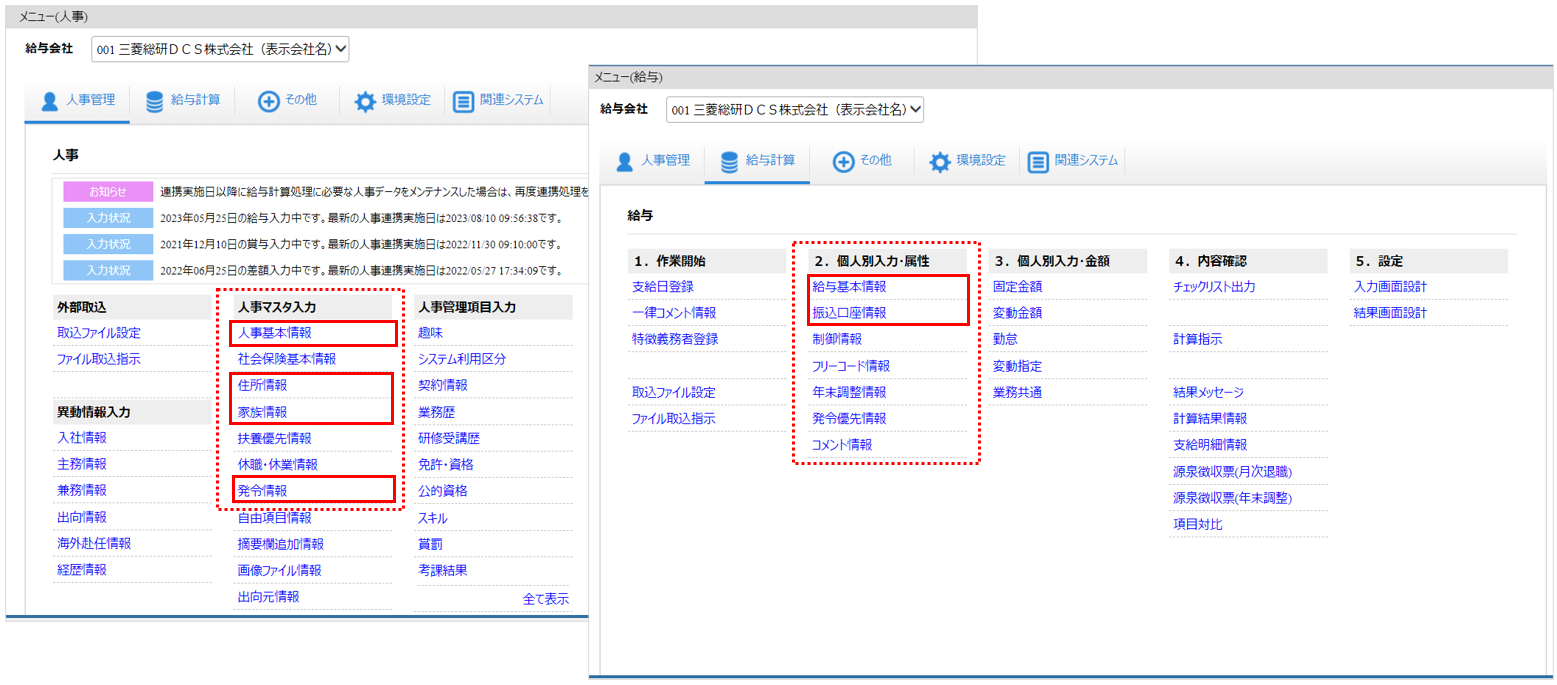The height and width of the screenshot is (685, 1557).
Task: Click the pink お知らせ badge
Action: pos(108,192)
